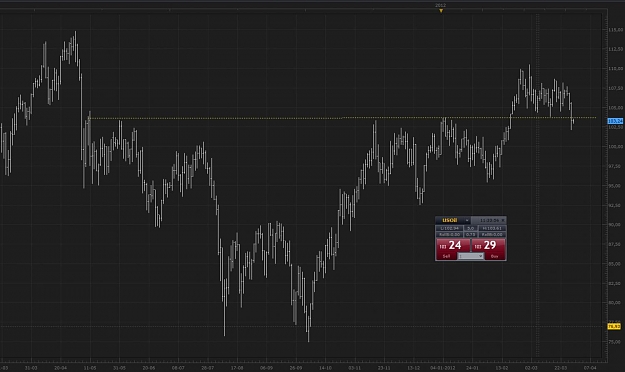Click the Sell button at 103.24
This screenshot has height=372, width=625.
453,249
